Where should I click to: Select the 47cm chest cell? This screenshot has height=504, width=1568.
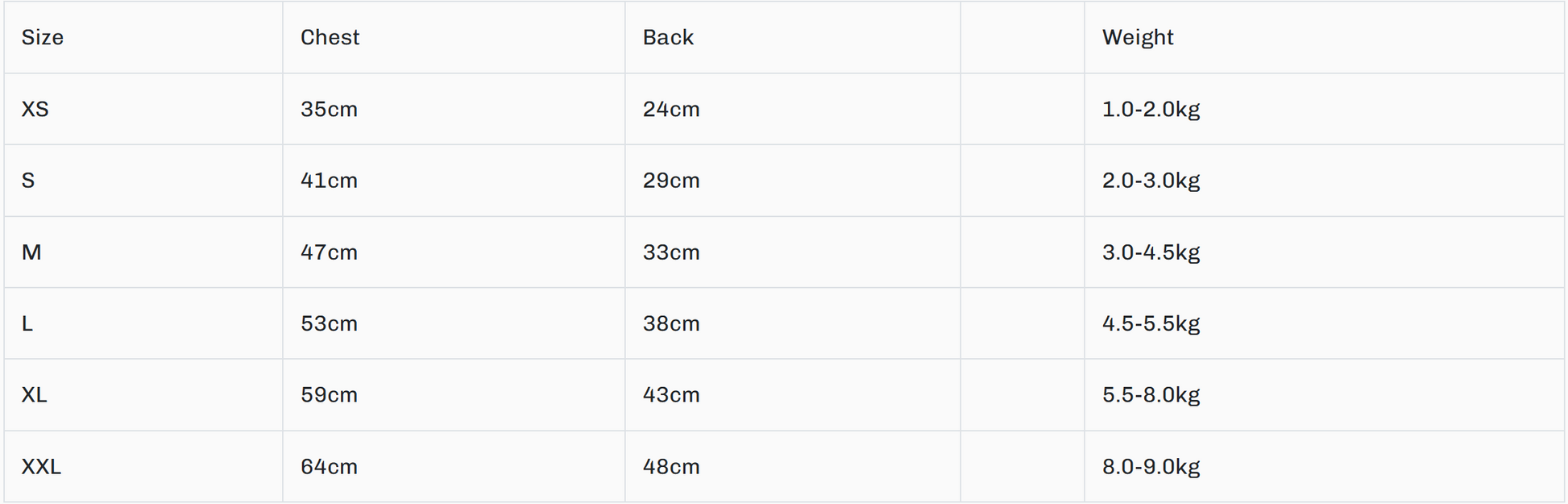(x=329, y=252)
